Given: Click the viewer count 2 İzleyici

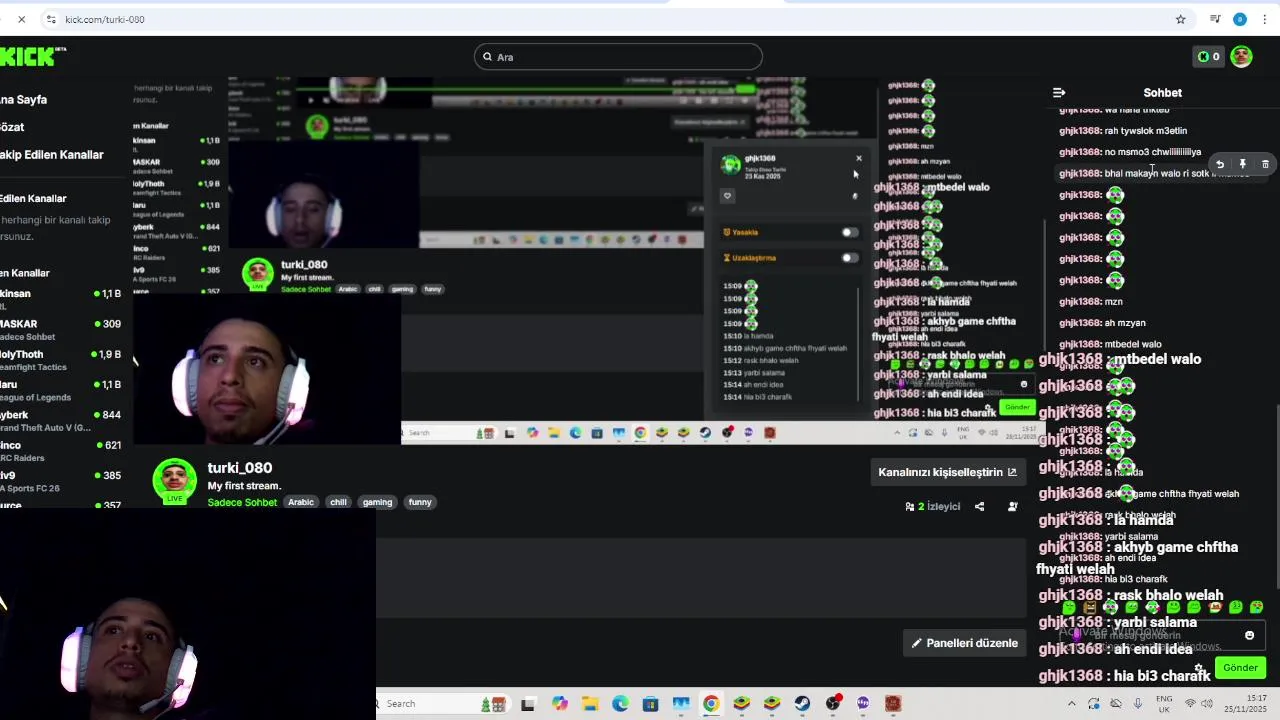Looking at the screenshot, I should point(932,507).
